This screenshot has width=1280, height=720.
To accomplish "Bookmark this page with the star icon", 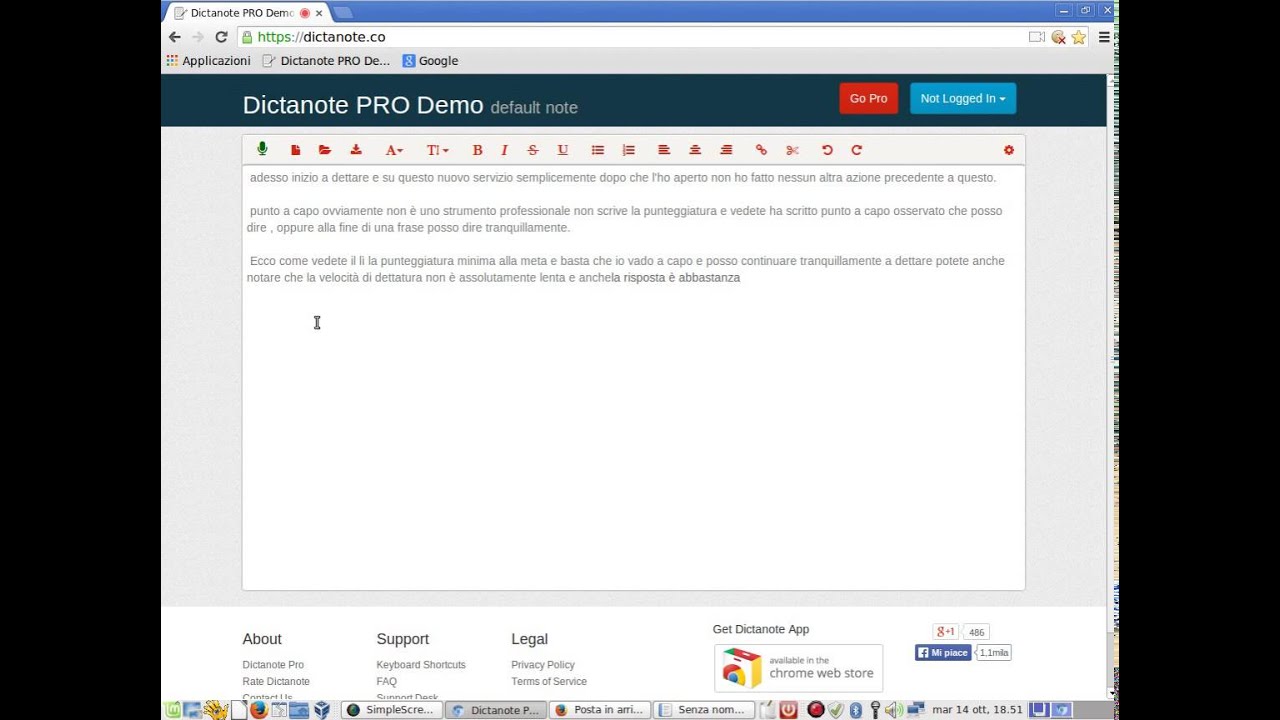I will click(1078, 37).
